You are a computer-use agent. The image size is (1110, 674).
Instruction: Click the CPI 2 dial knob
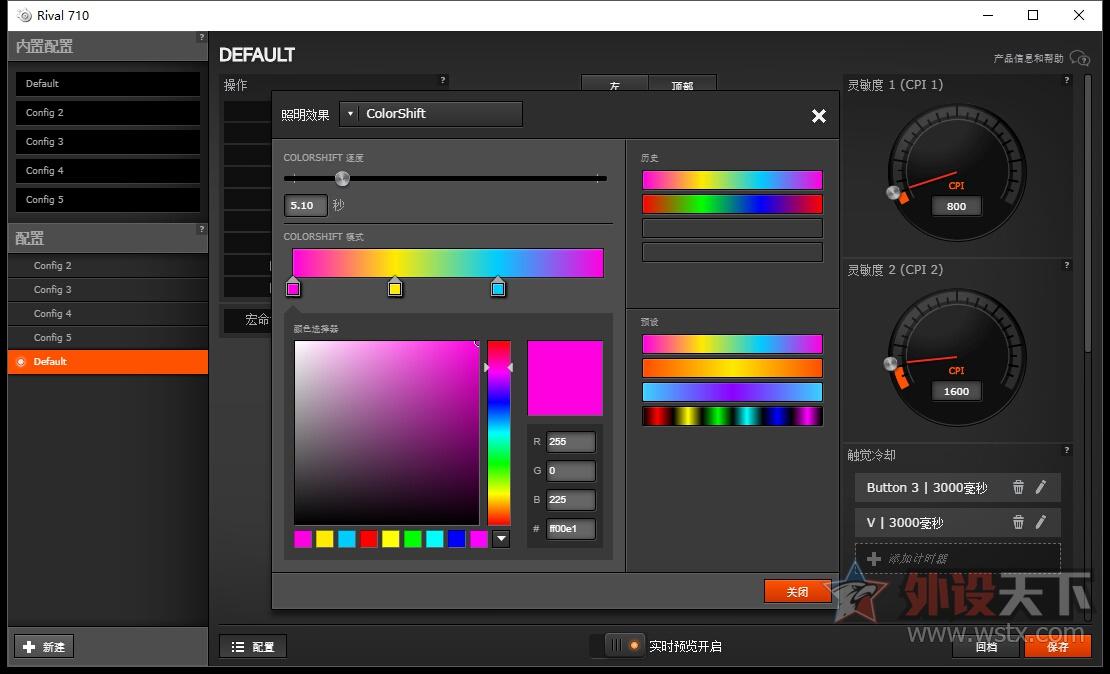(x=891, y=364)
